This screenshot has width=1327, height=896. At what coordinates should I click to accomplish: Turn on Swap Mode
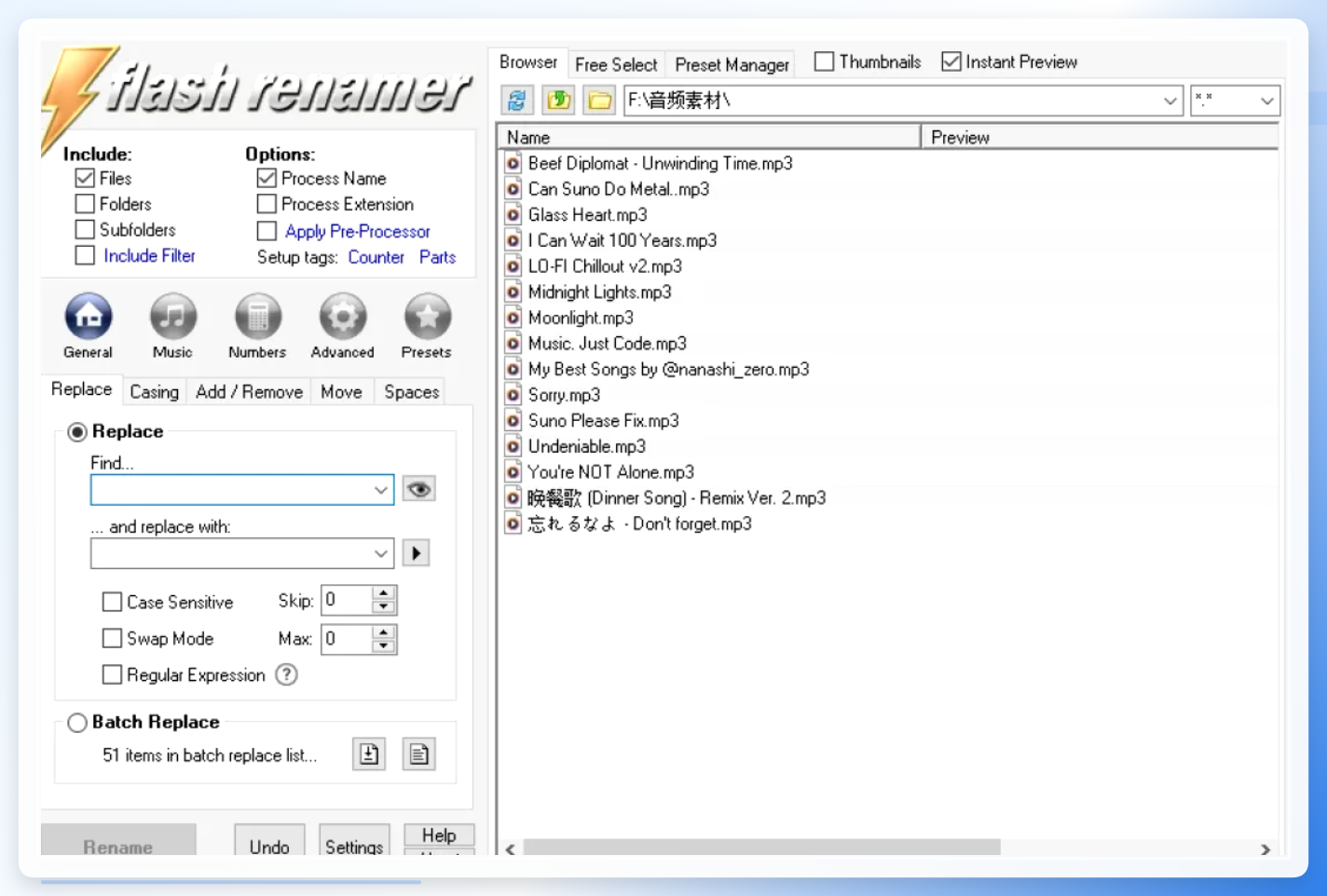coord(112,638)
